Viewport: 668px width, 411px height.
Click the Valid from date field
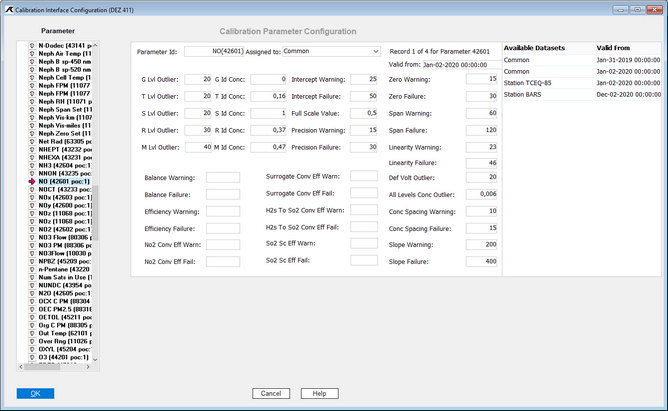pyautogui.click(x=462, y=65)
